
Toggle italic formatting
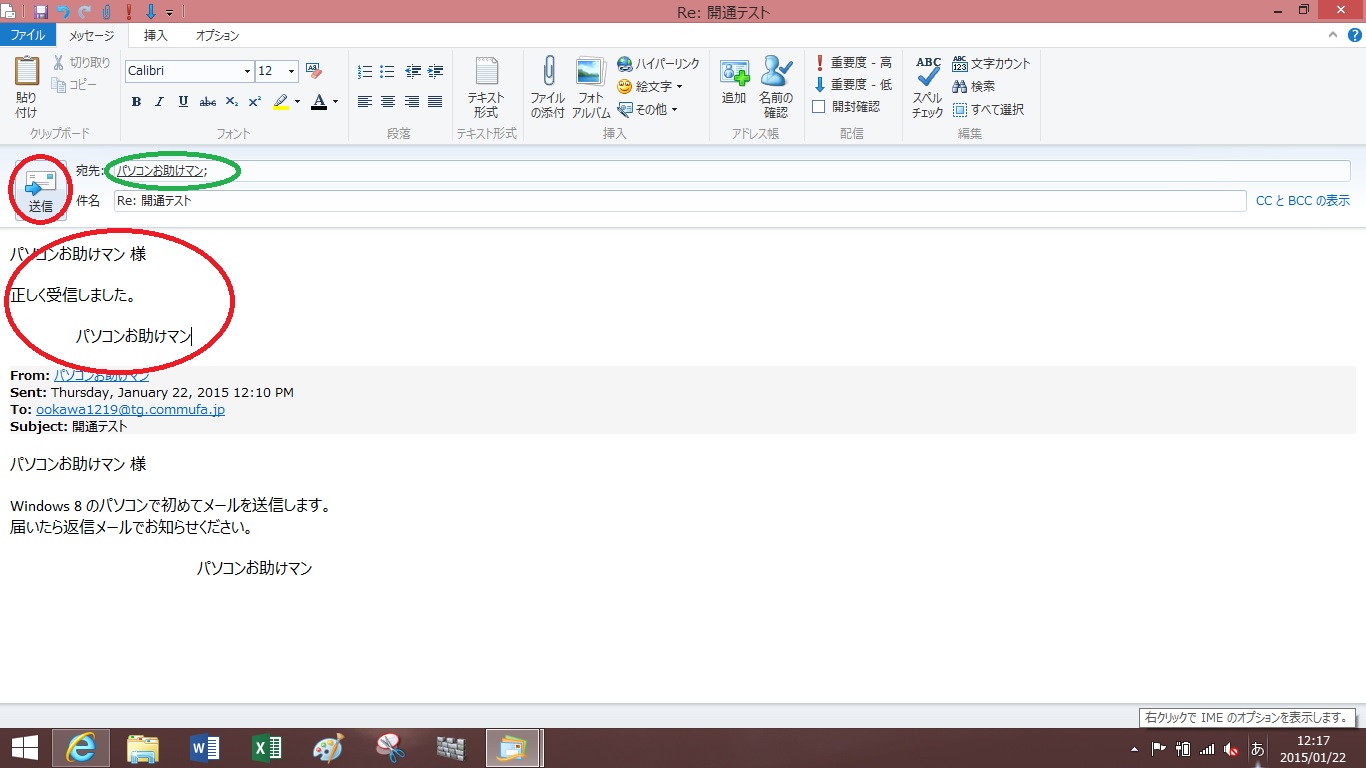click(160, 101)
